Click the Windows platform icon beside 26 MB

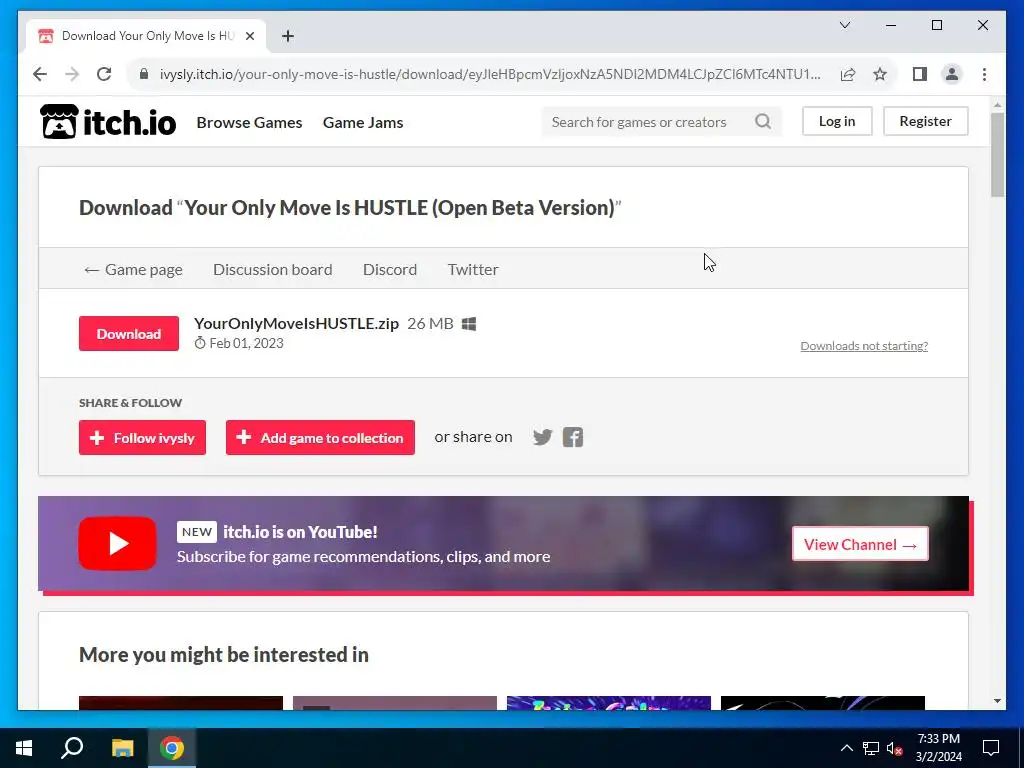(469, 324)
